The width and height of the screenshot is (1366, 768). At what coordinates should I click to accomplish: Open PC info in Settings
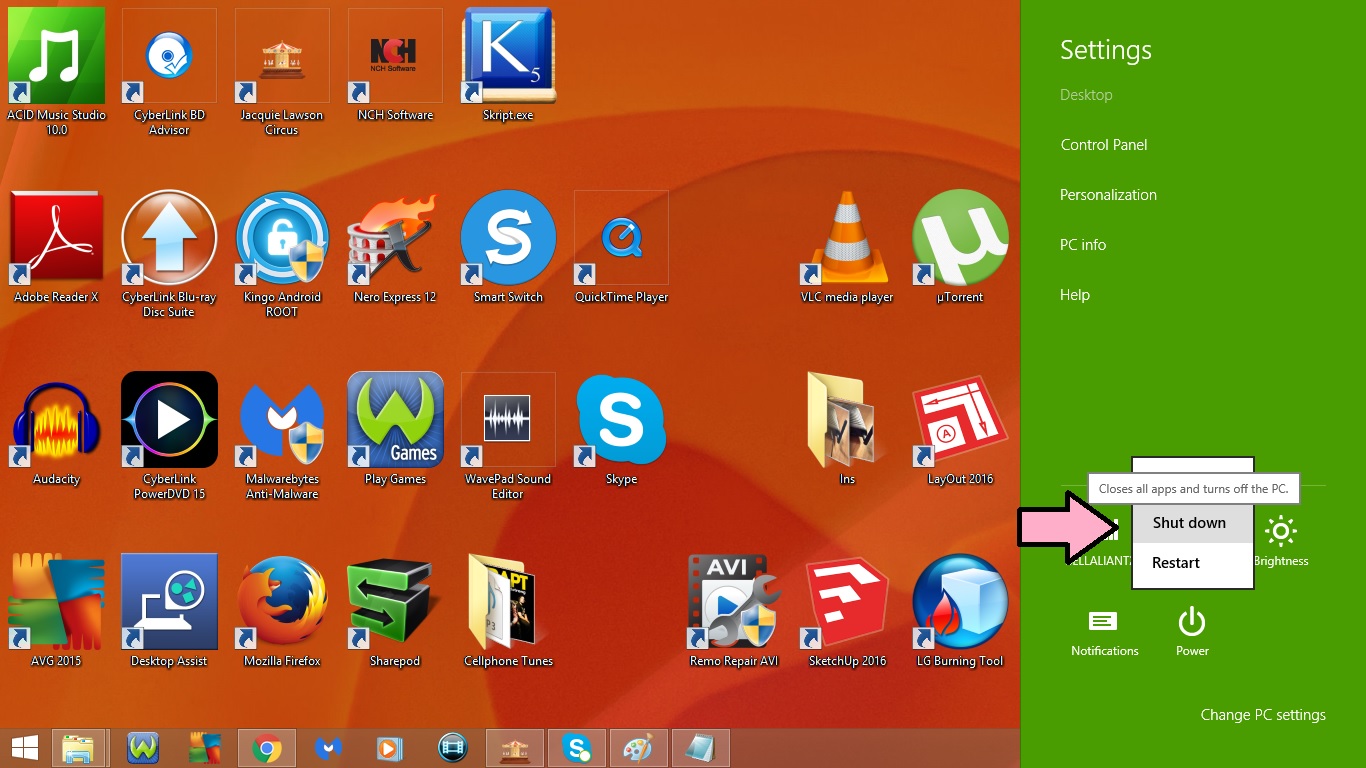pyautogui.click(x=1083, y=245)
